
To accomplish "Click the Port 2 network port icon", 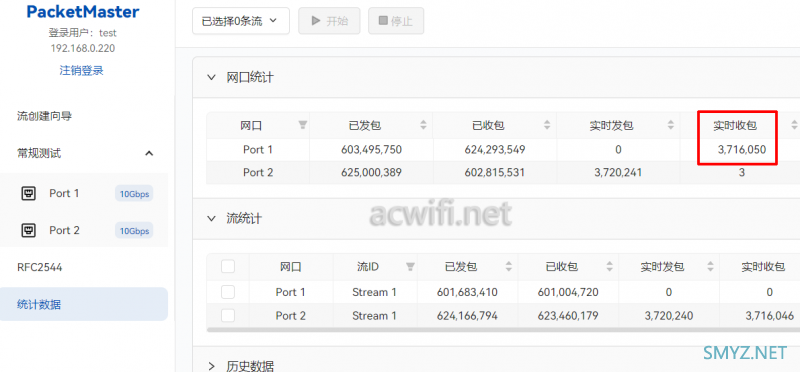I will 28,230.
